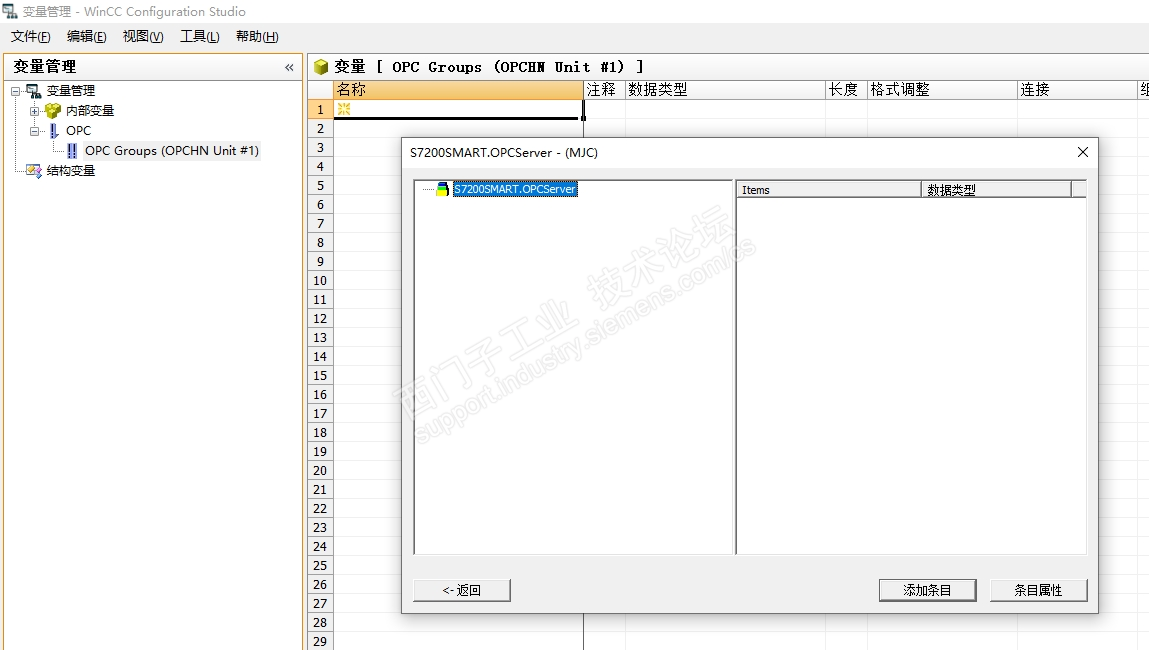Click the <- 返回 button
The height and width of the screenshot is (650, 1149).
(x=462, y=590)
